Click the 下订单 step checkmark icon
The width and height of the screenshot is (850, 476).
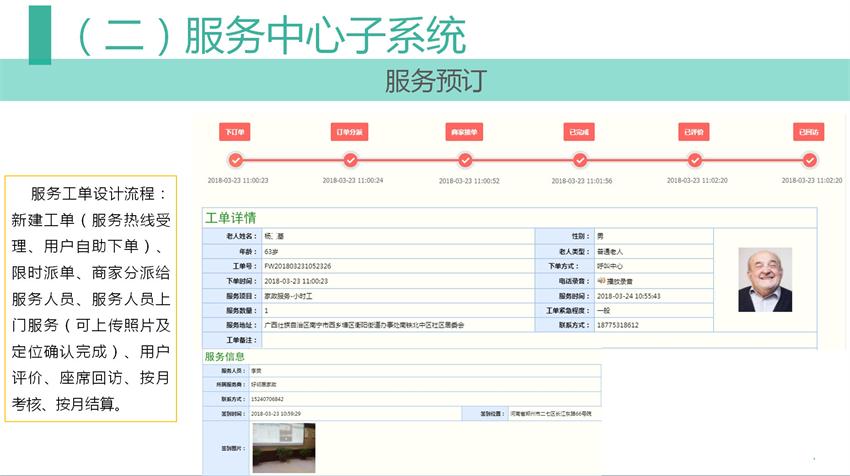[235, 160]
